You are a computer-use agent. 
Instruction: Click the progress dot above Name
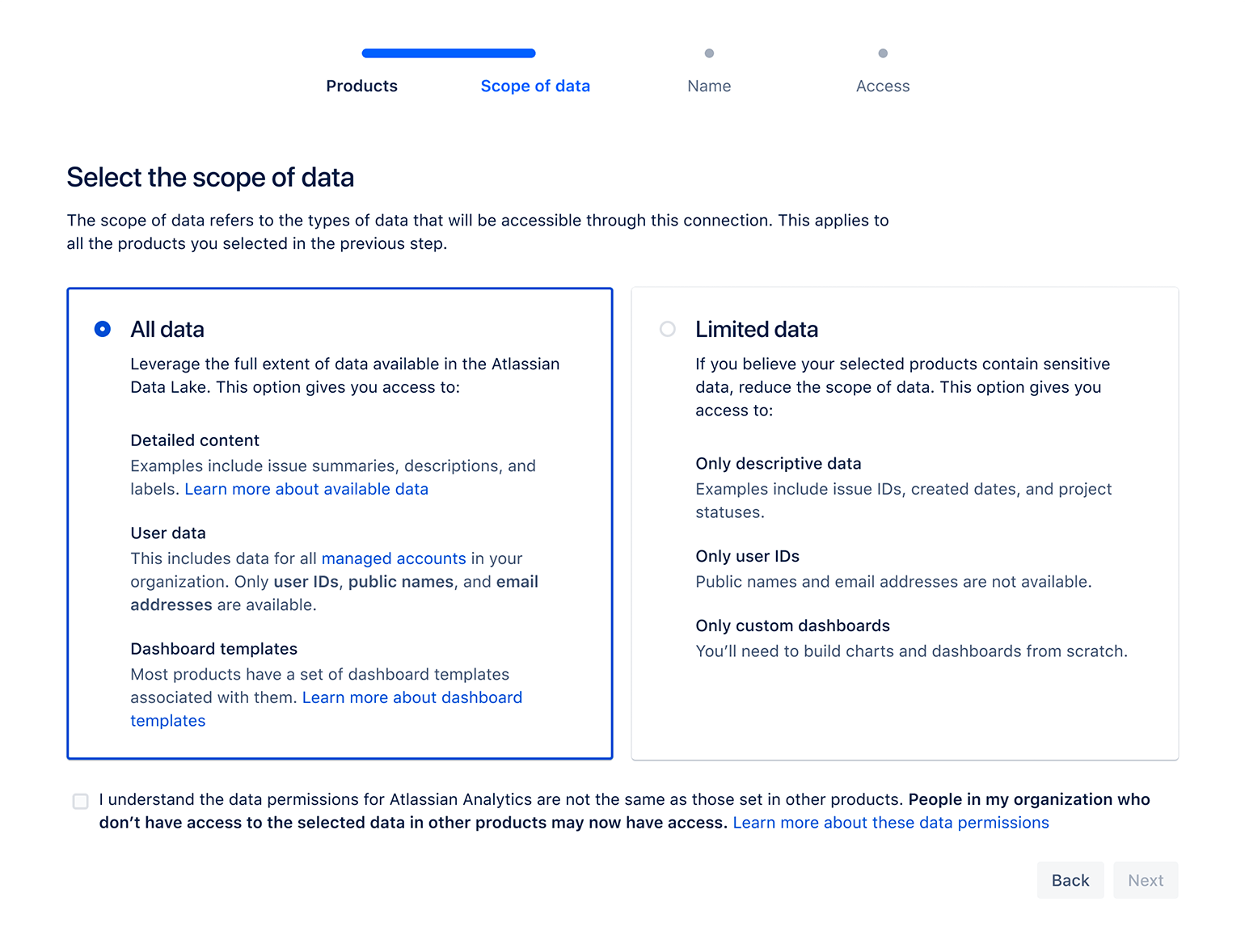[708, 53]
